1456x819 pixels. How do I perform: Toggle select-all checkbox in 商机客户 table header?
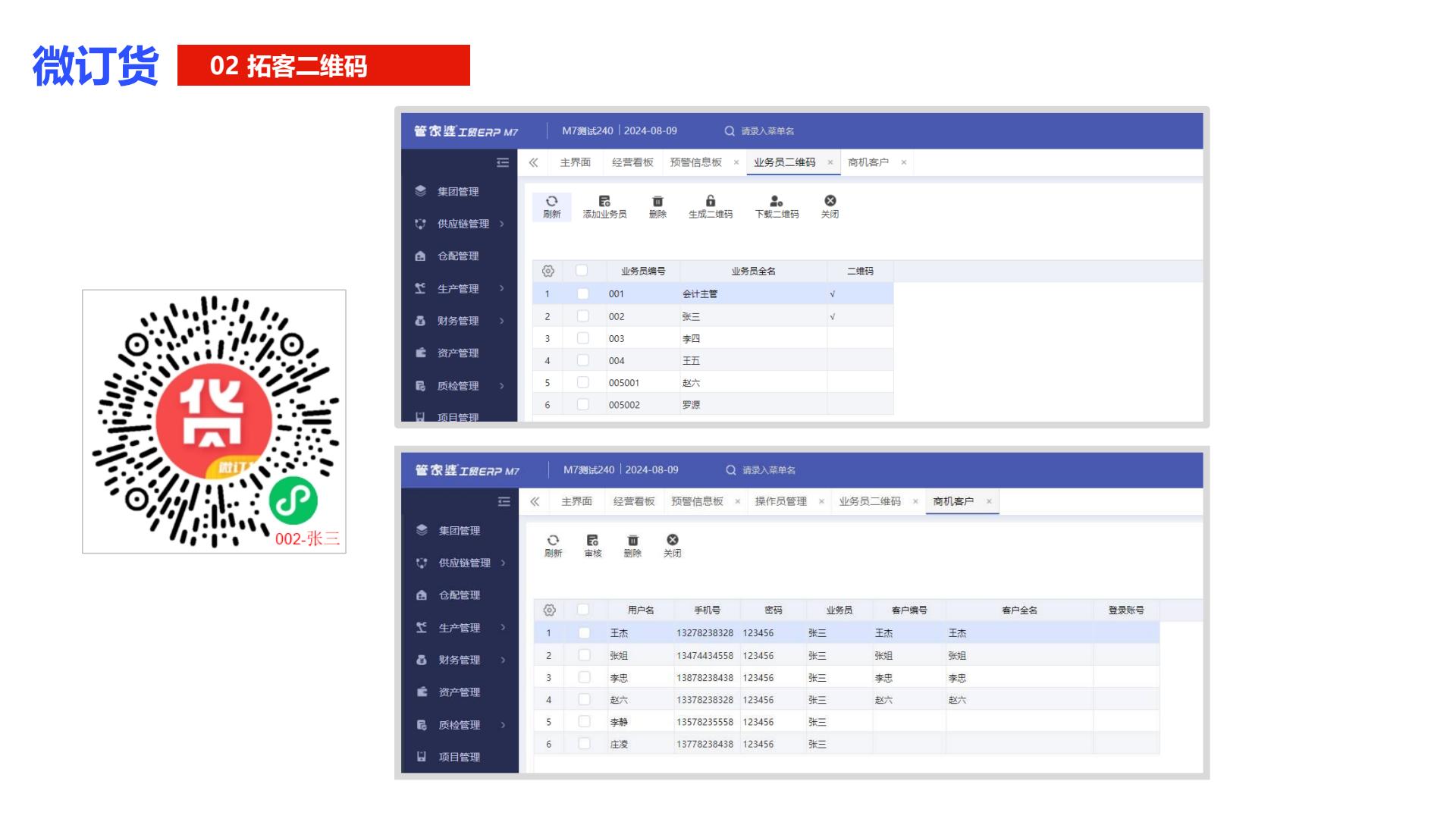coord(583,610)
